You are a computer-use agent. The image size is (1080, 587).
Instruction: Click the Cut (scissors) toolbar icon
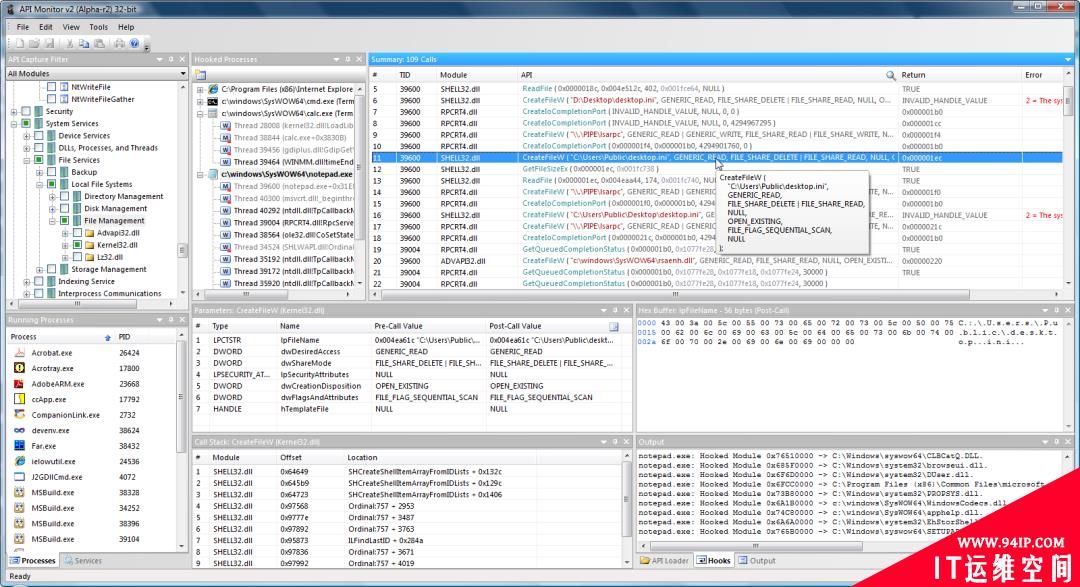pyautogui.click(x=69, y=44)
